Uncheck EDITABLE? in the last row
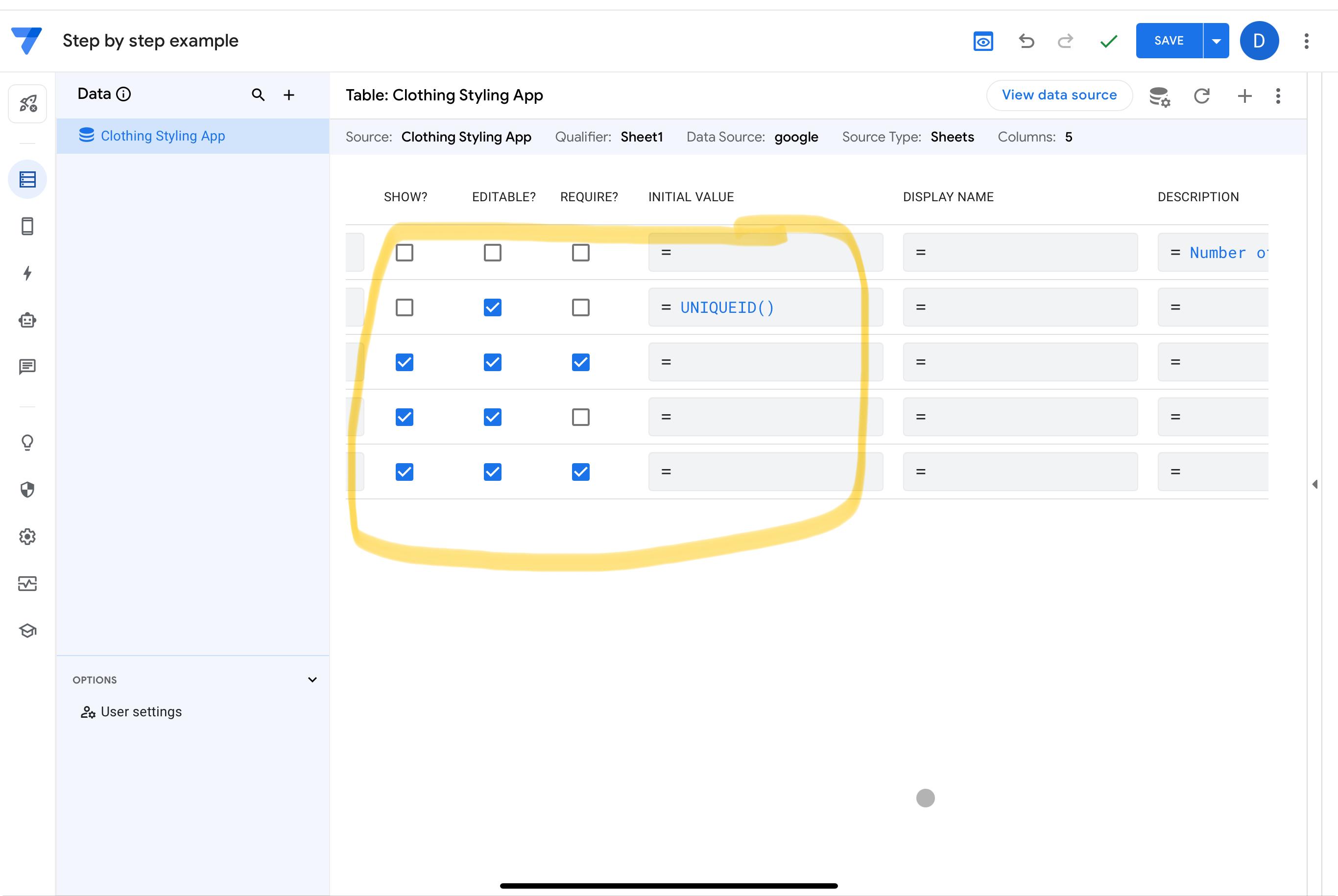The width and height of the screenshot is (1338, 896). click(x=492, y=472)
